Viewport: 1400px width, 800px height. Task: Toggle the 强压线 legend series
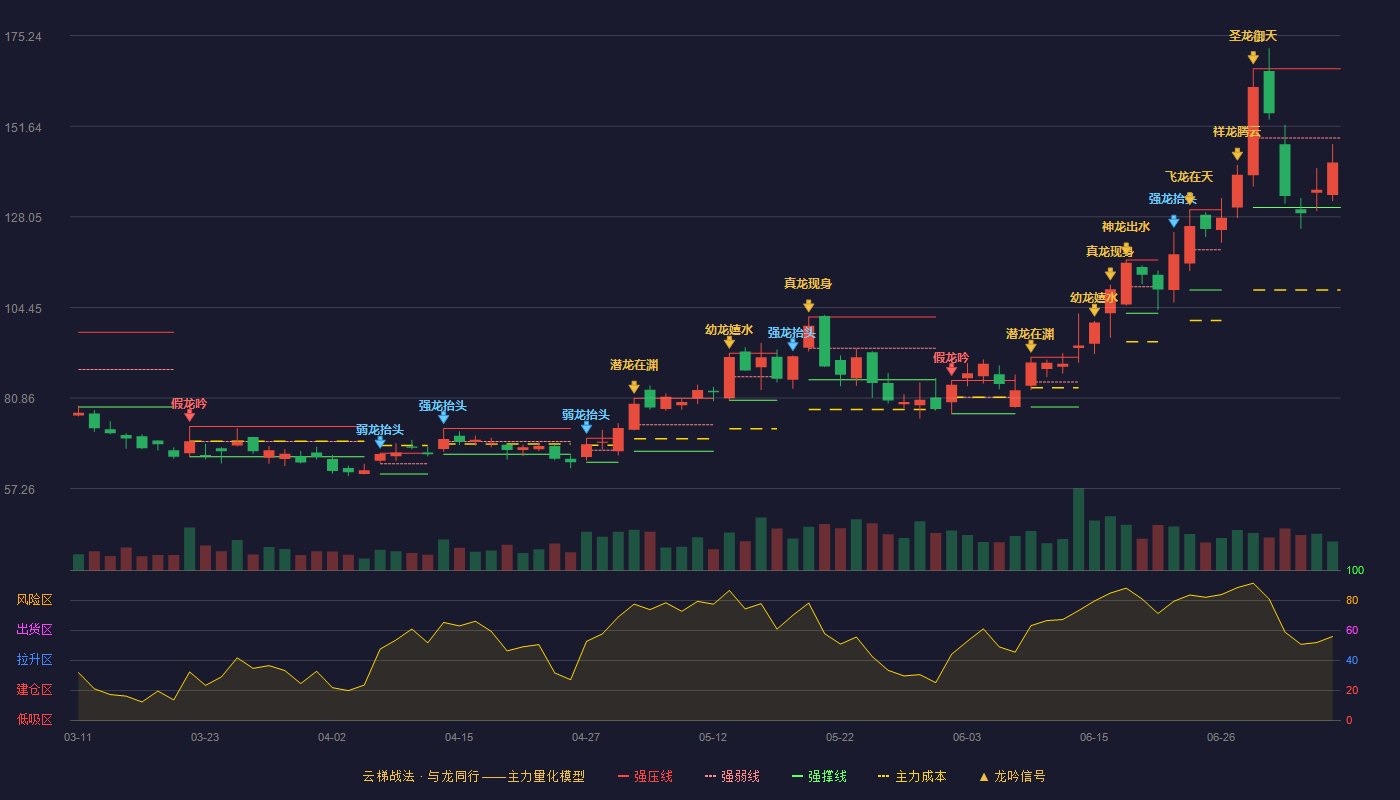645,776
